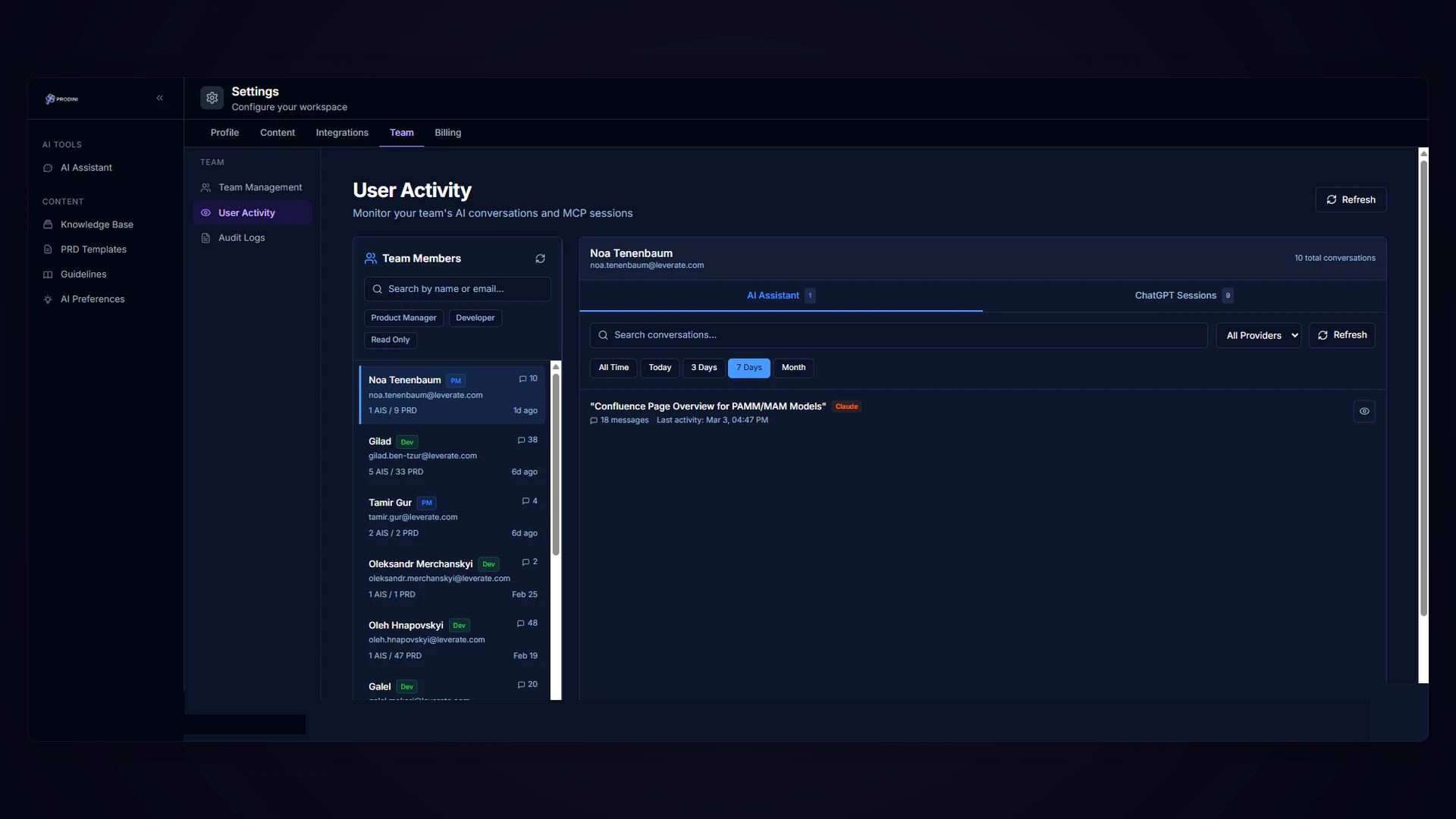Toggle the Developer role filter
Screen dimensions: 1456x819
[475, 318]
